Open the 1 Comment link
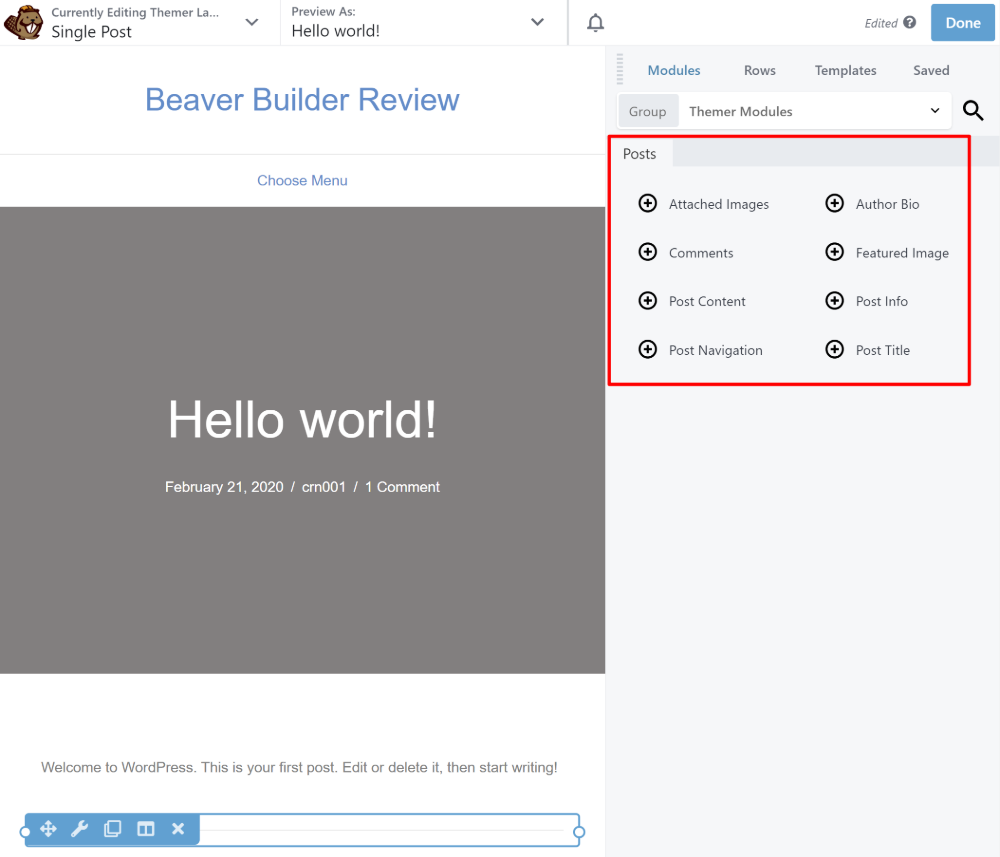This screenshot has height=857, width=1000. (402, 487)
